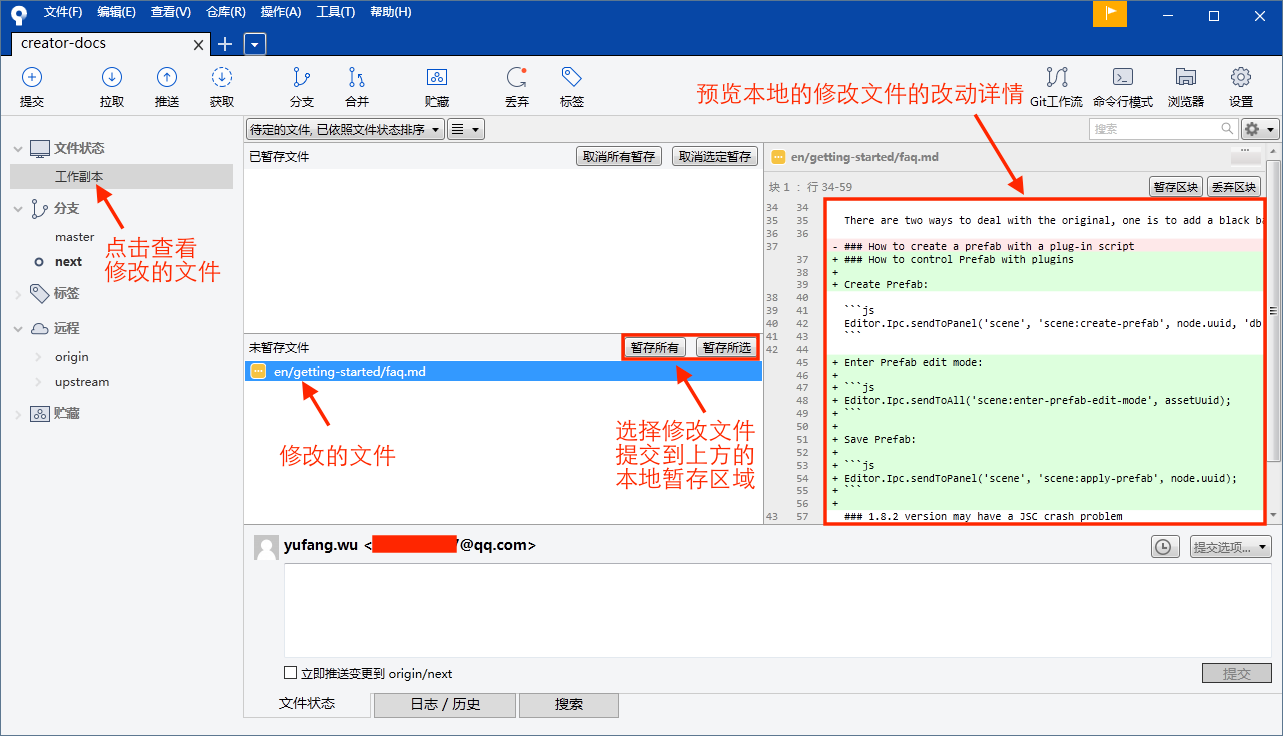This screenshot has height=736, width=1283.
Task: Expand the upstream remote
Action: (39, 382)
